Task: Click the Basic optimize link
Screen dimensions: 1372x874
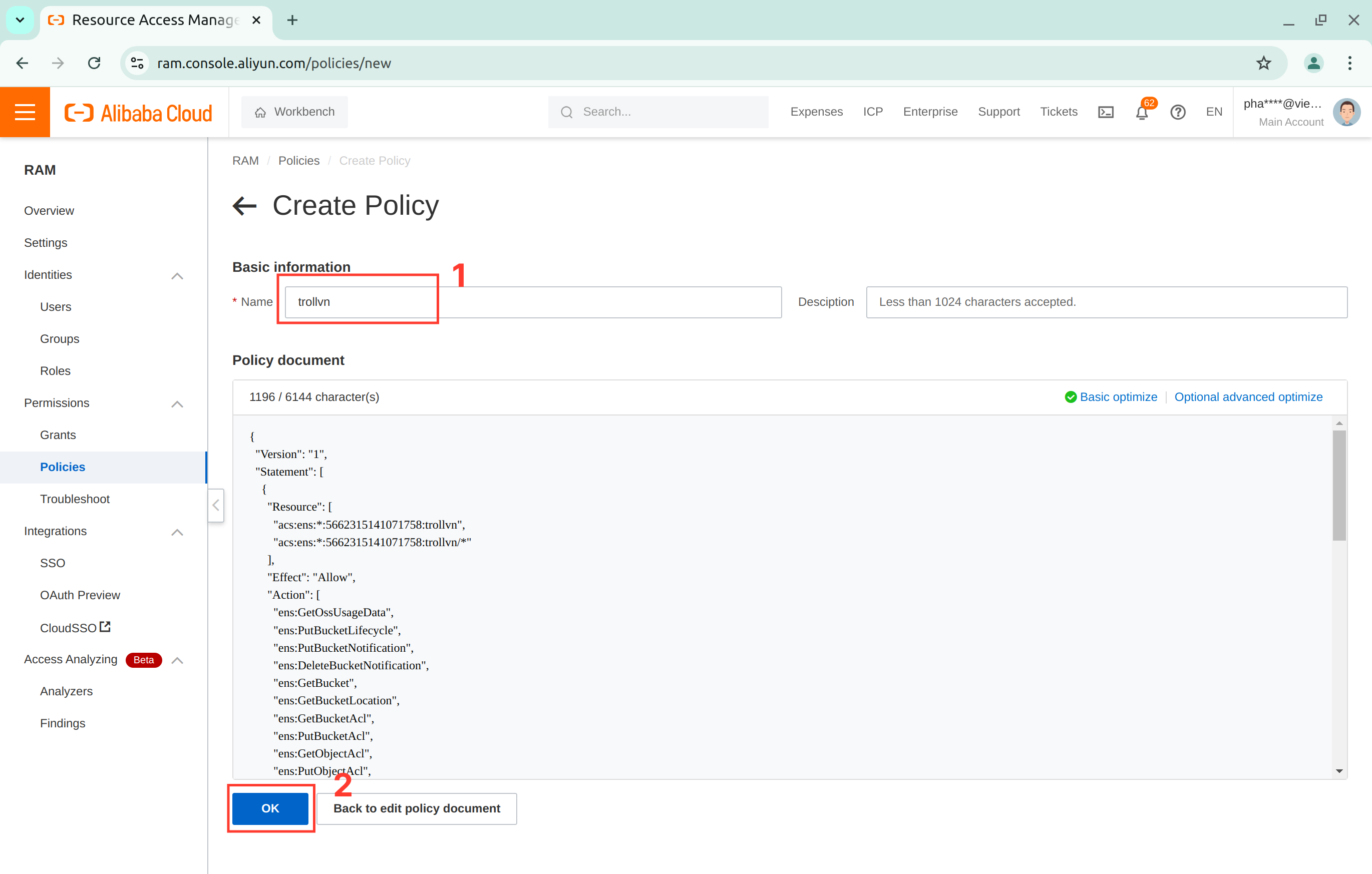Action: pyautogui.click(x=1118, y=397)
